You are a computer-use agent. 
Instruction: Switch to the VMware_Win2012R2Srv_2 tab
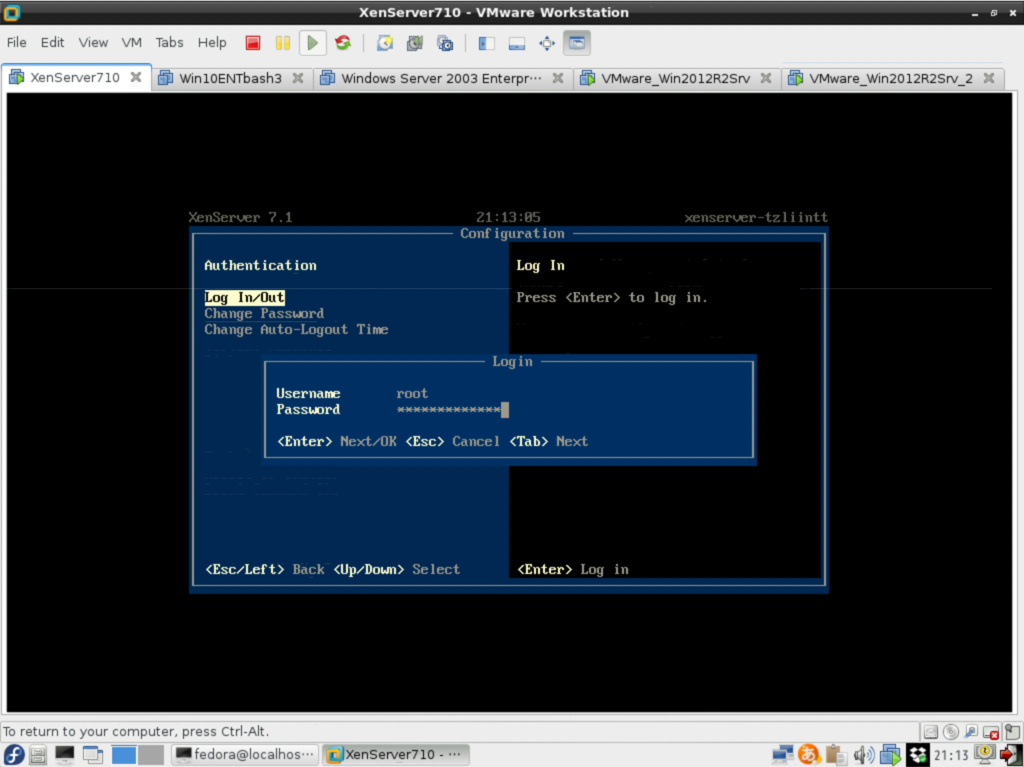pos(891,78)
